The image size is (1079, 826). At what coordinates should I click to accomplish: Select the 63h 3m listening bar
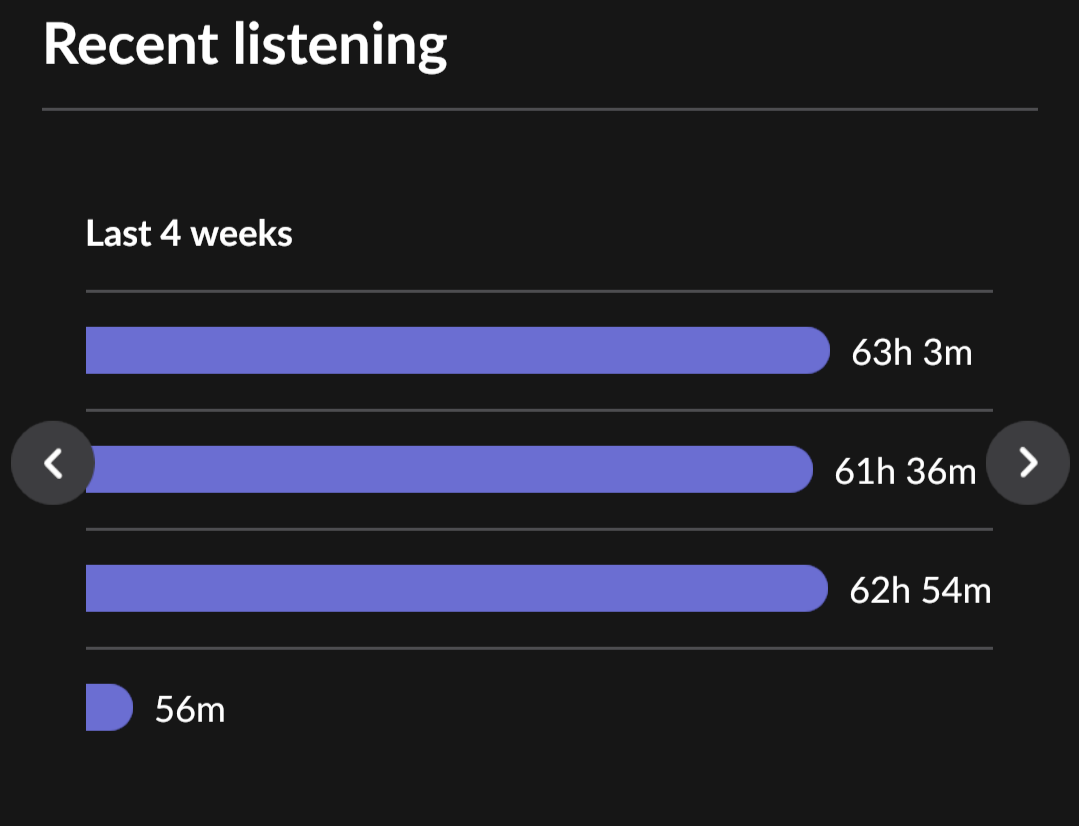pyautogui.click(x=458, y=350)
